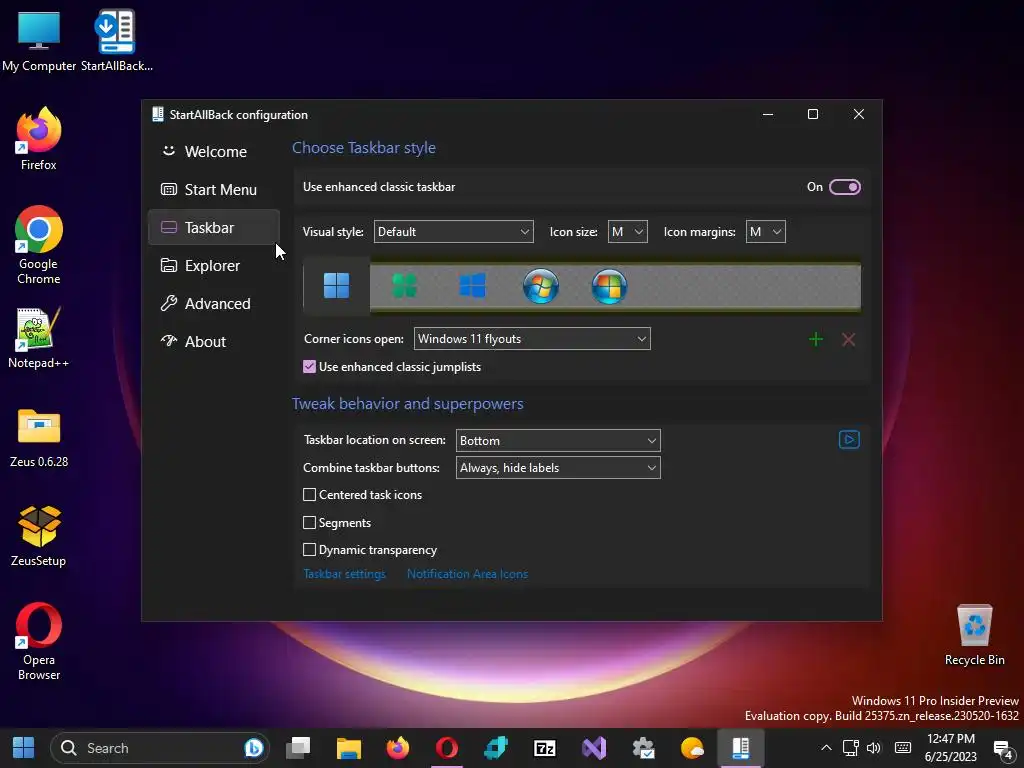
Task: Open the Icon size dropdown
Action: click(x=628, y=232)
